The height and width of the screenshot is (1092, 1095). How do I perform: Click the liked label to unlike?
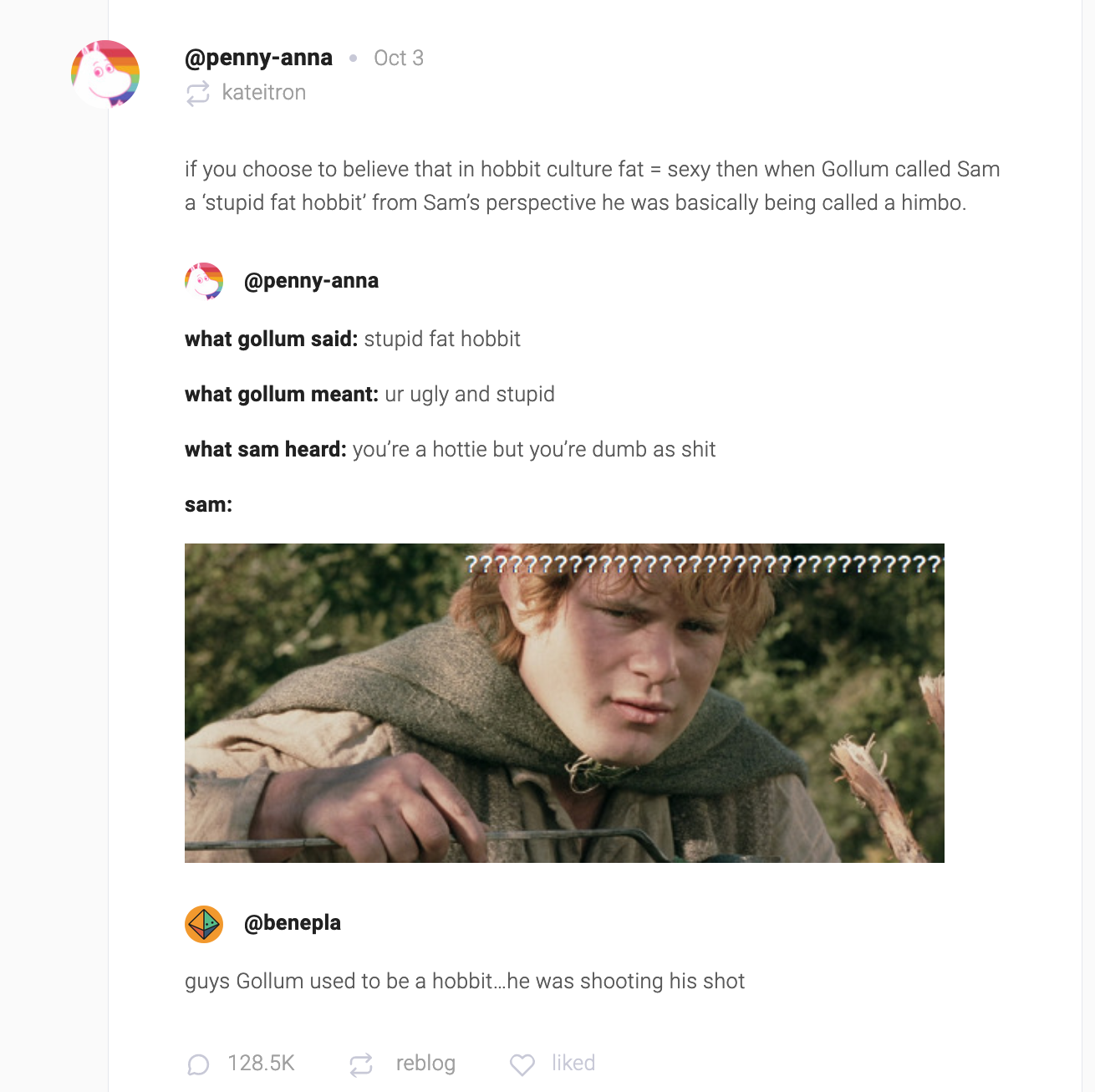pos(573,1064)
